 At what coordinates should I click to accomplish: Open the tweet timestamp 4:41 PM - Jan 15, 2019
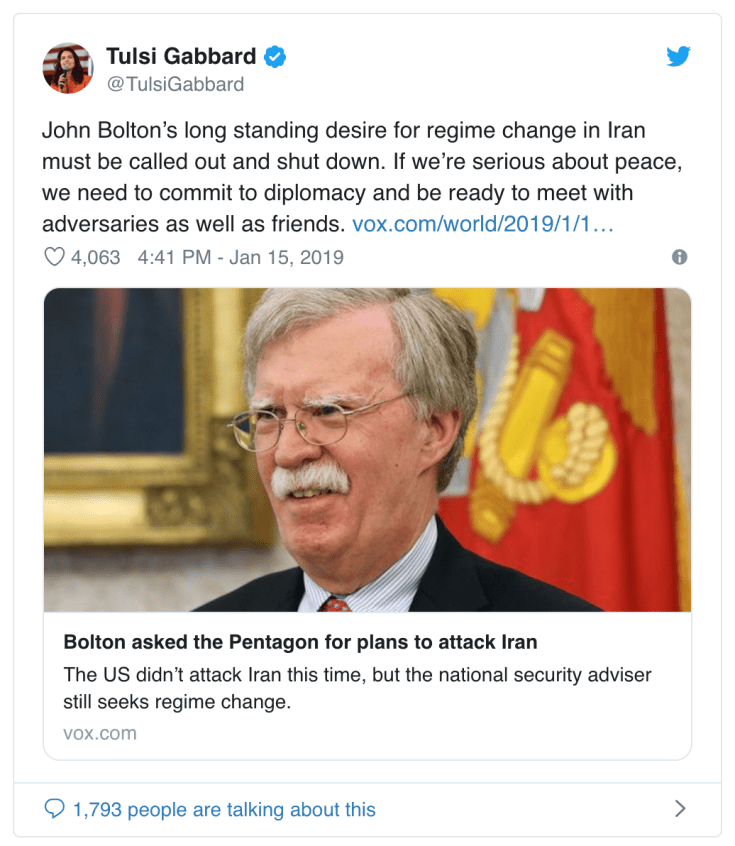coord(240,257)
